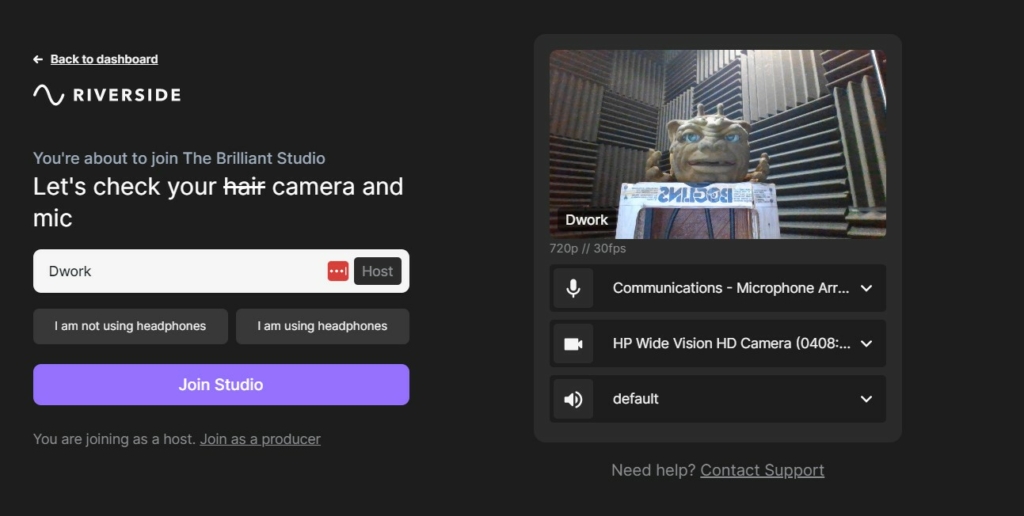The image size is (1024, 516).
Task: Expand the chevron beside the camera selection
Action: pyautogui.click(x=866, y=344)
